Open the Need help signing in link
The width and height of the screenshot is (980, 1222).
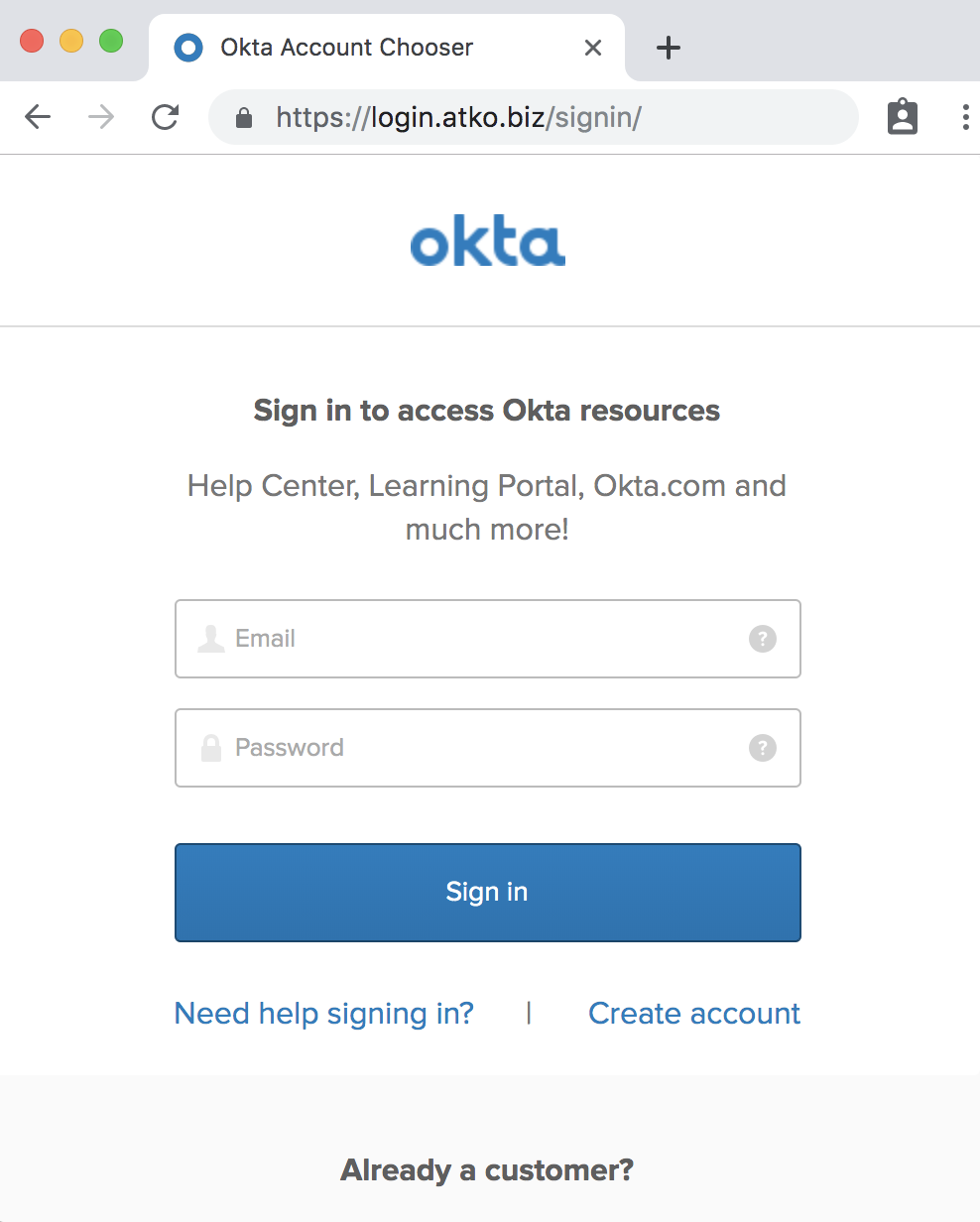click(x=324, y=1014)
